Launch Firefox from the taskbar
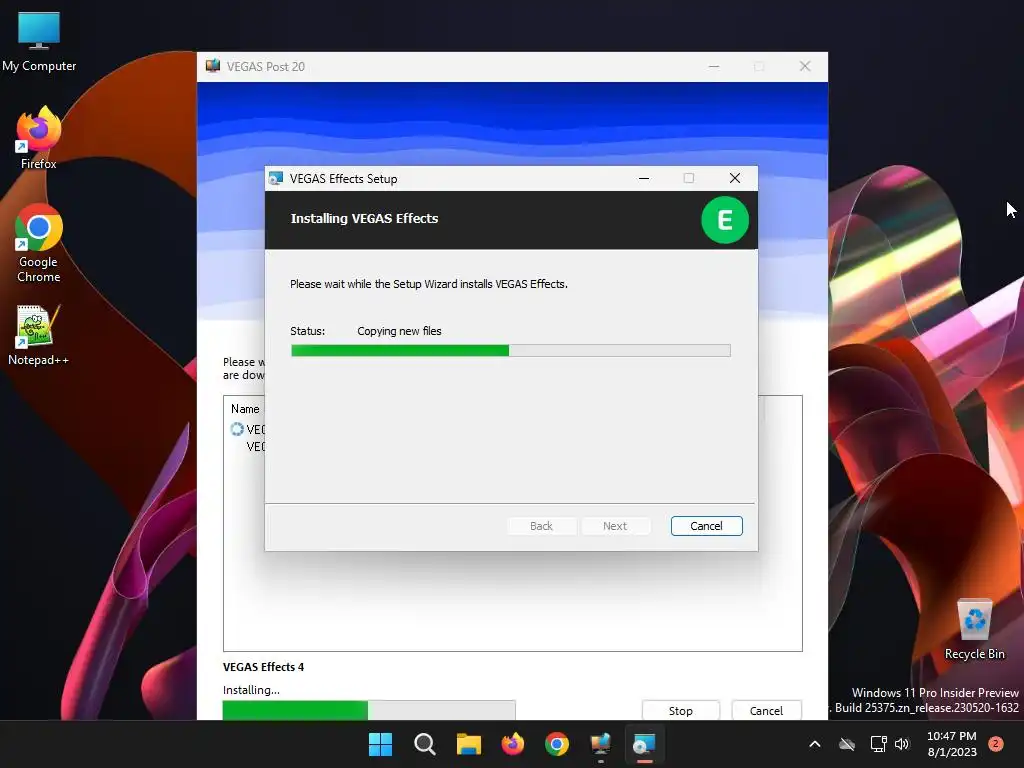Image resolution: width=1024 pixels, height=768 pixels. [513, 744]
